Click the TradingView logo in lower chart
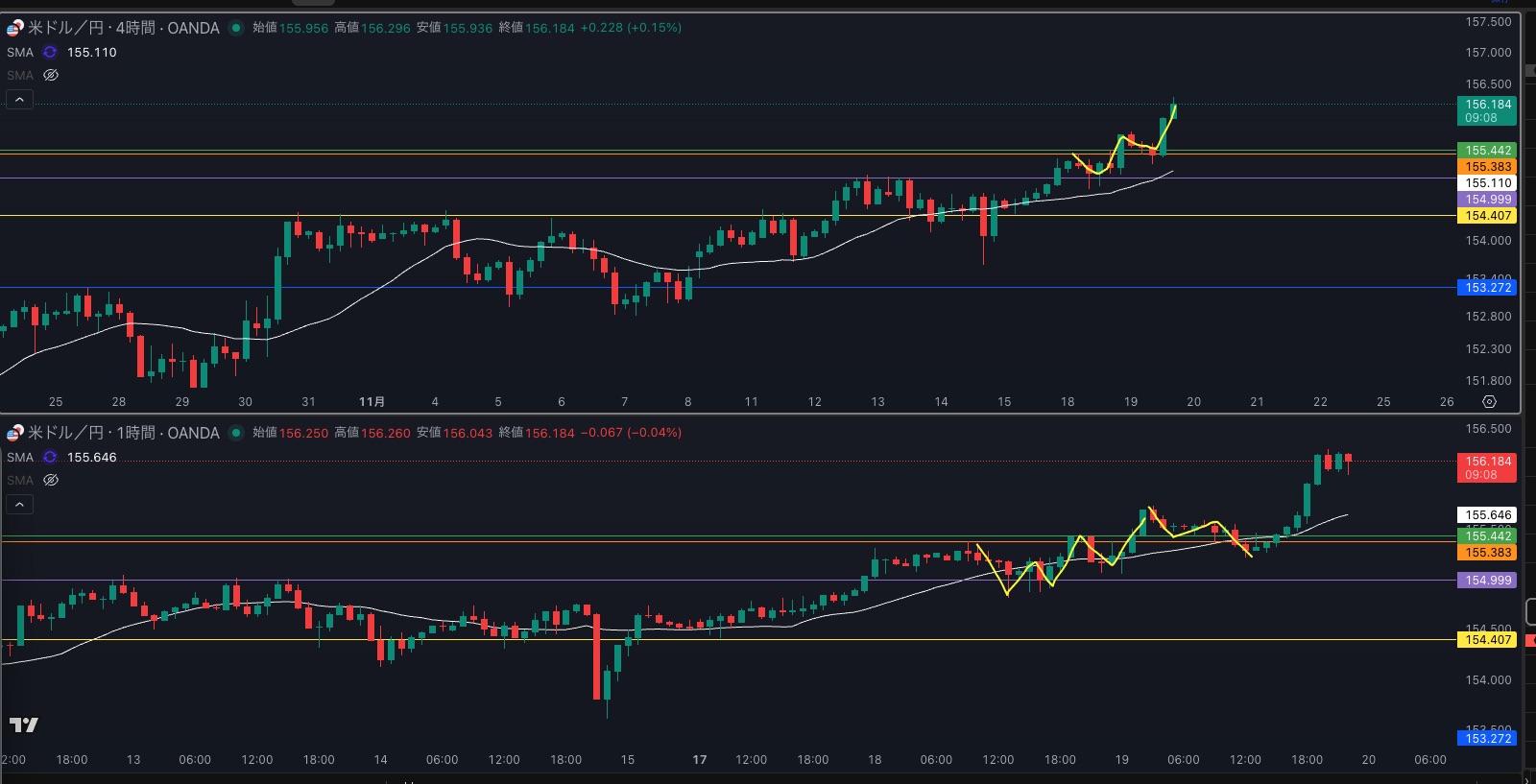The height and width of the screenshot is (784, 1536). pyautogui.click(x=24, y=725)
